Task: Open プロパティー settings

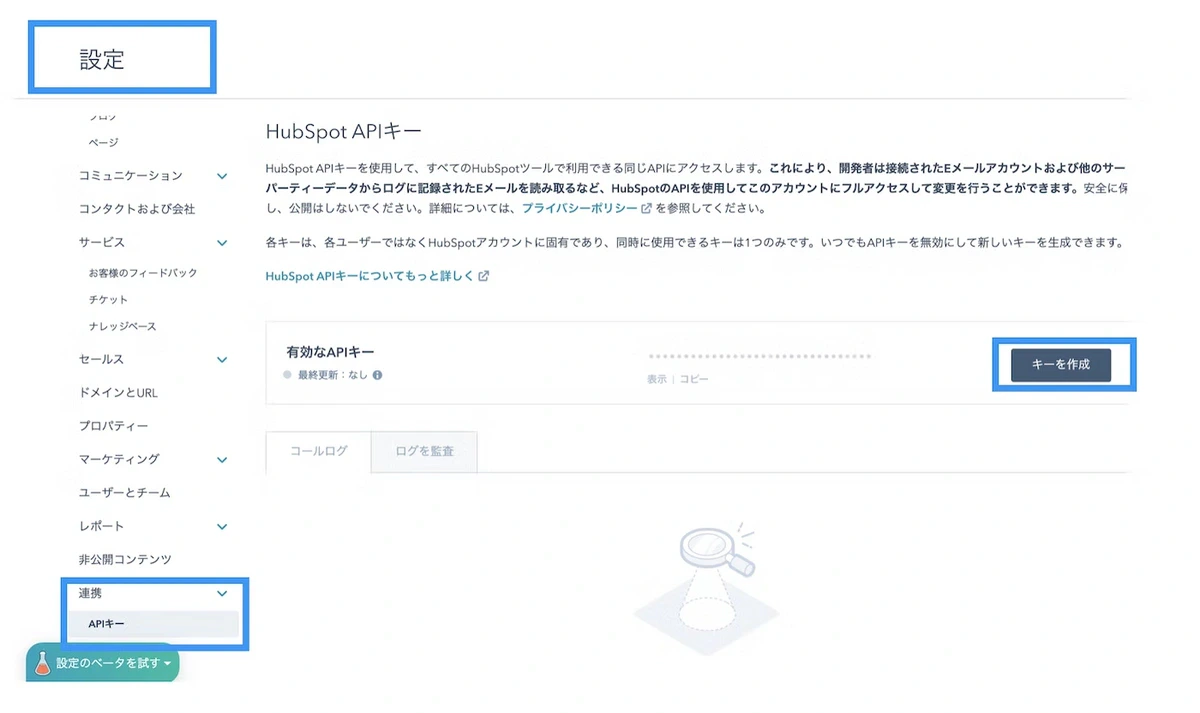Action: tap(114, 426)
